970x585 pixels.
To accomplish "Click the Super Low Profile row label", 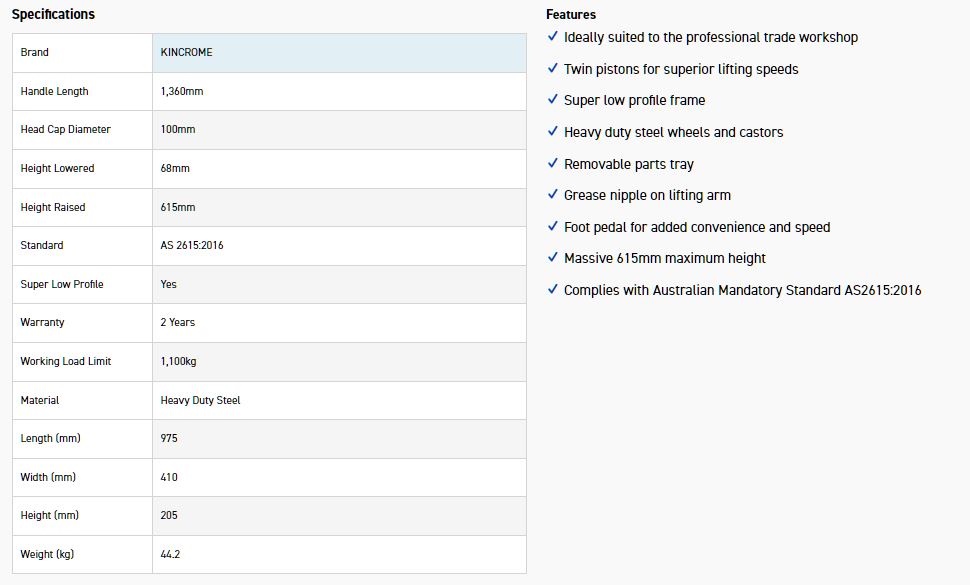I will coord(62,284).
